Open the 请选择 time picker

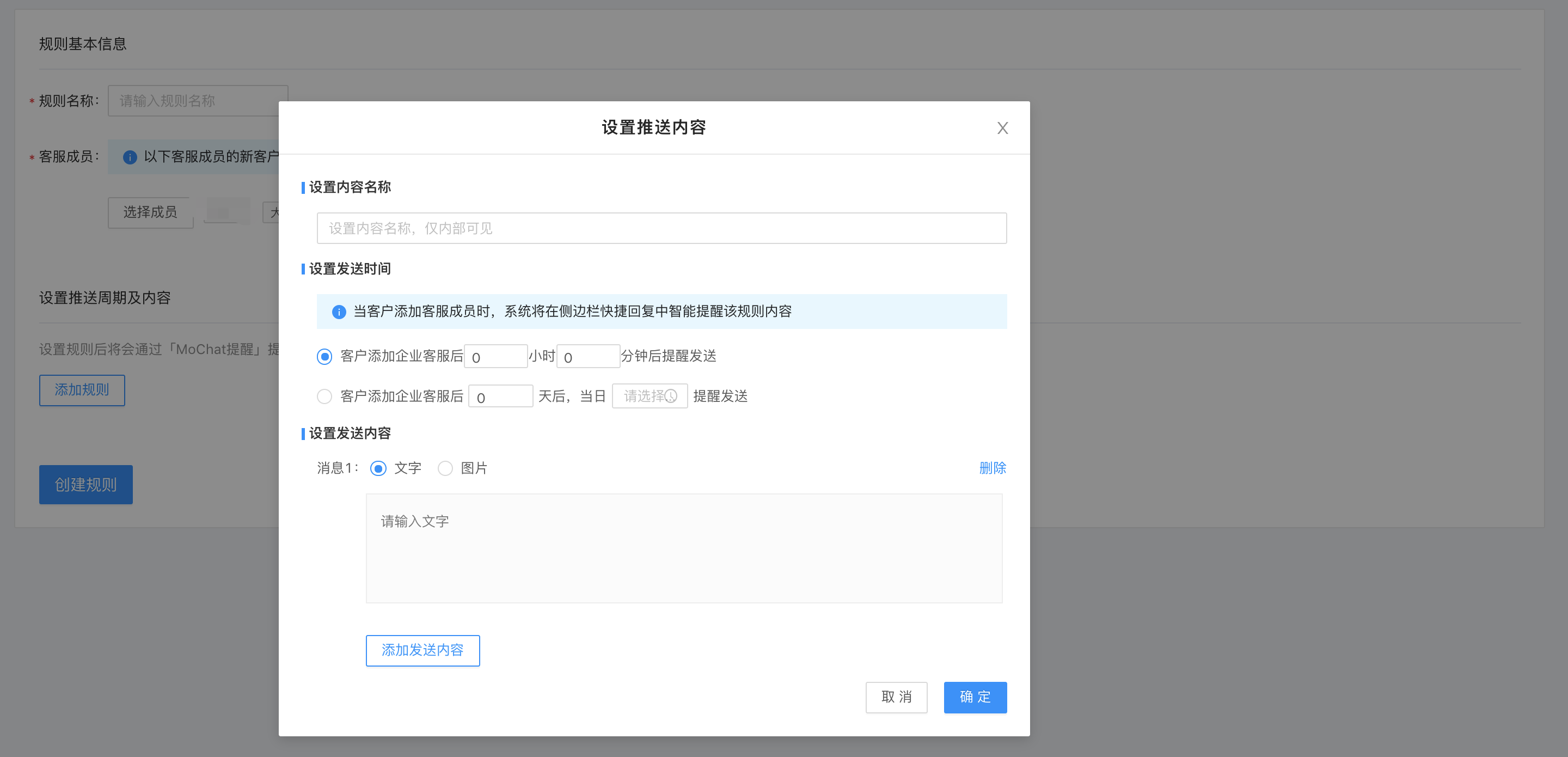(x=650, y=396)
